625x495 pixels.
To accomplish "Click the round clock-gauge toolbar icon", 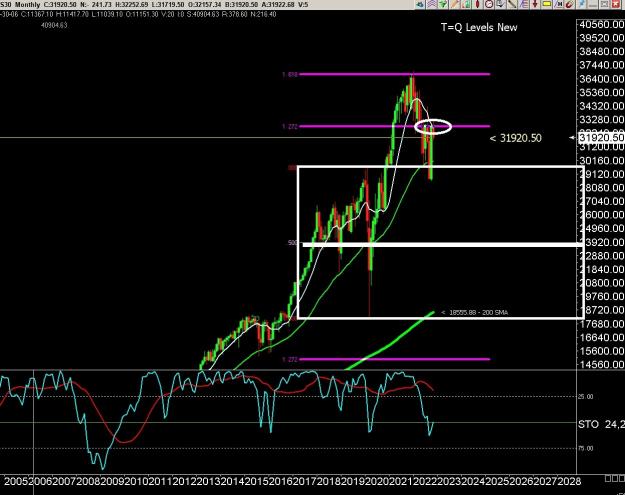I will 489,4.
